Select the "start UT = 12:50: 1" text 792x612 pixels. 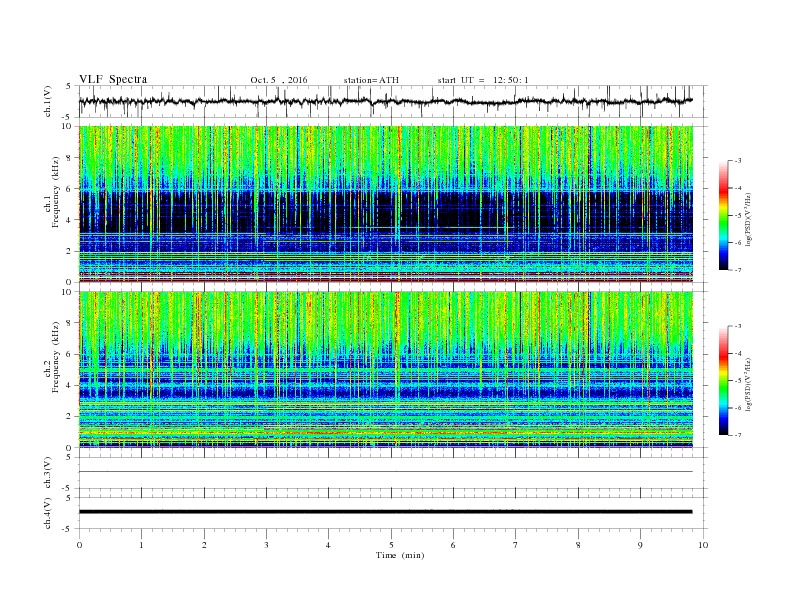point(483,80)
